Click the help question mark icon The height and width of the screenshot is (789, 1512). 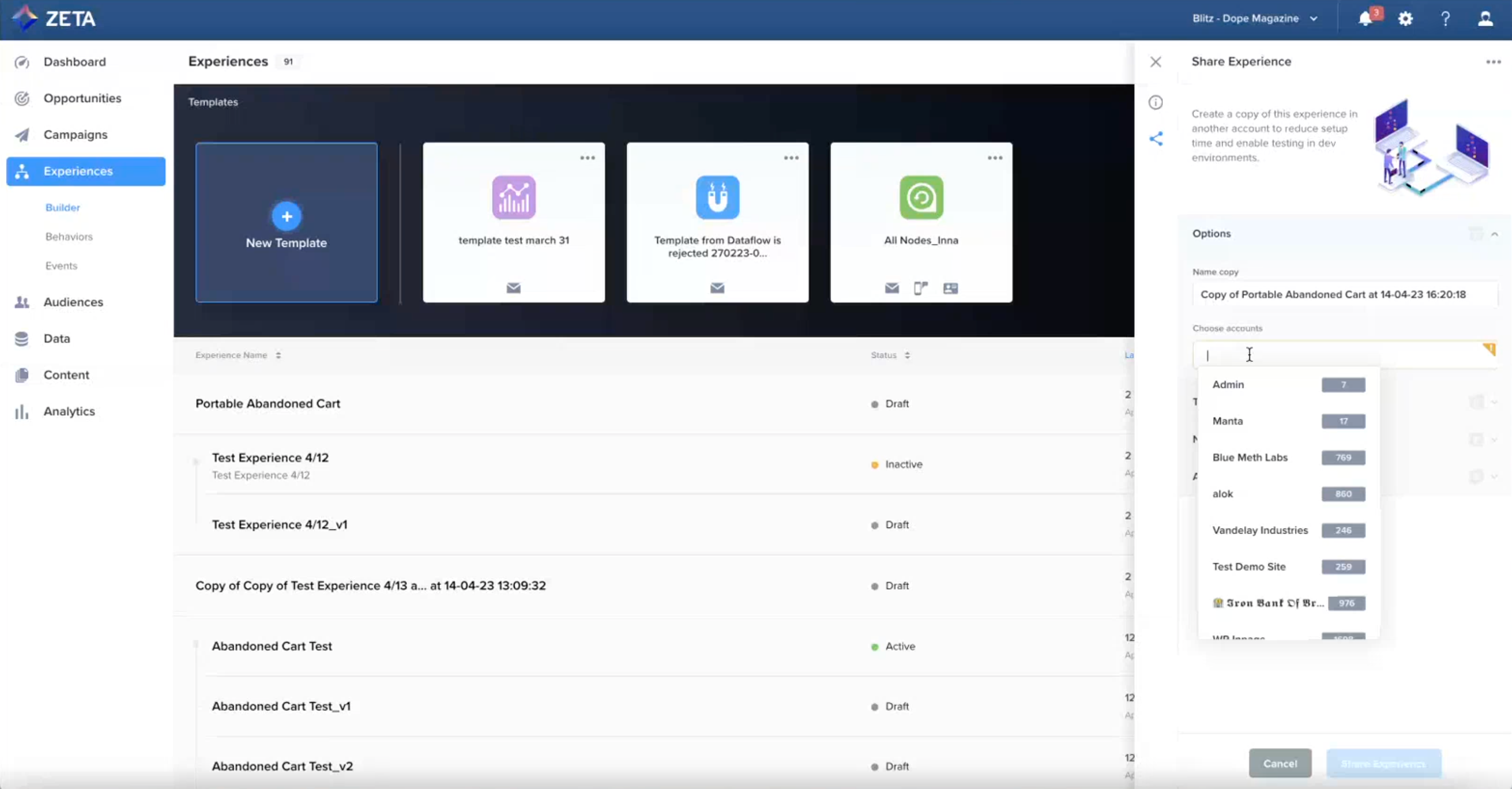click(1445, 19)
